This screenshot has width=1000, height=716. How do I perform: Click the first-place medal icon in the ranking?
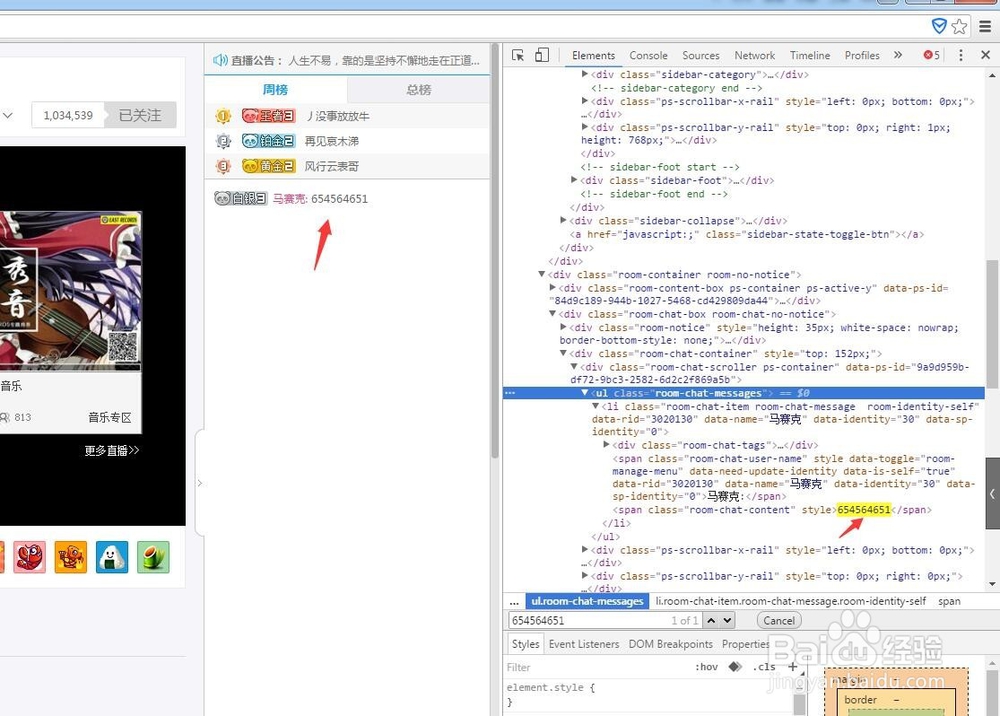tap(223, 116)
